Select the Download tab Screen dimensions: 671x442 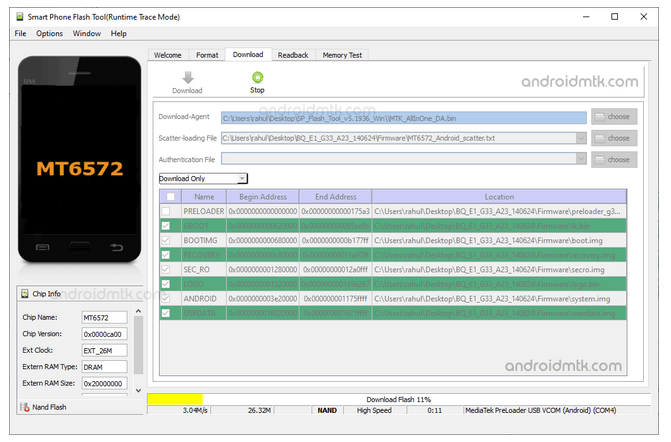(x=248, y=54)
